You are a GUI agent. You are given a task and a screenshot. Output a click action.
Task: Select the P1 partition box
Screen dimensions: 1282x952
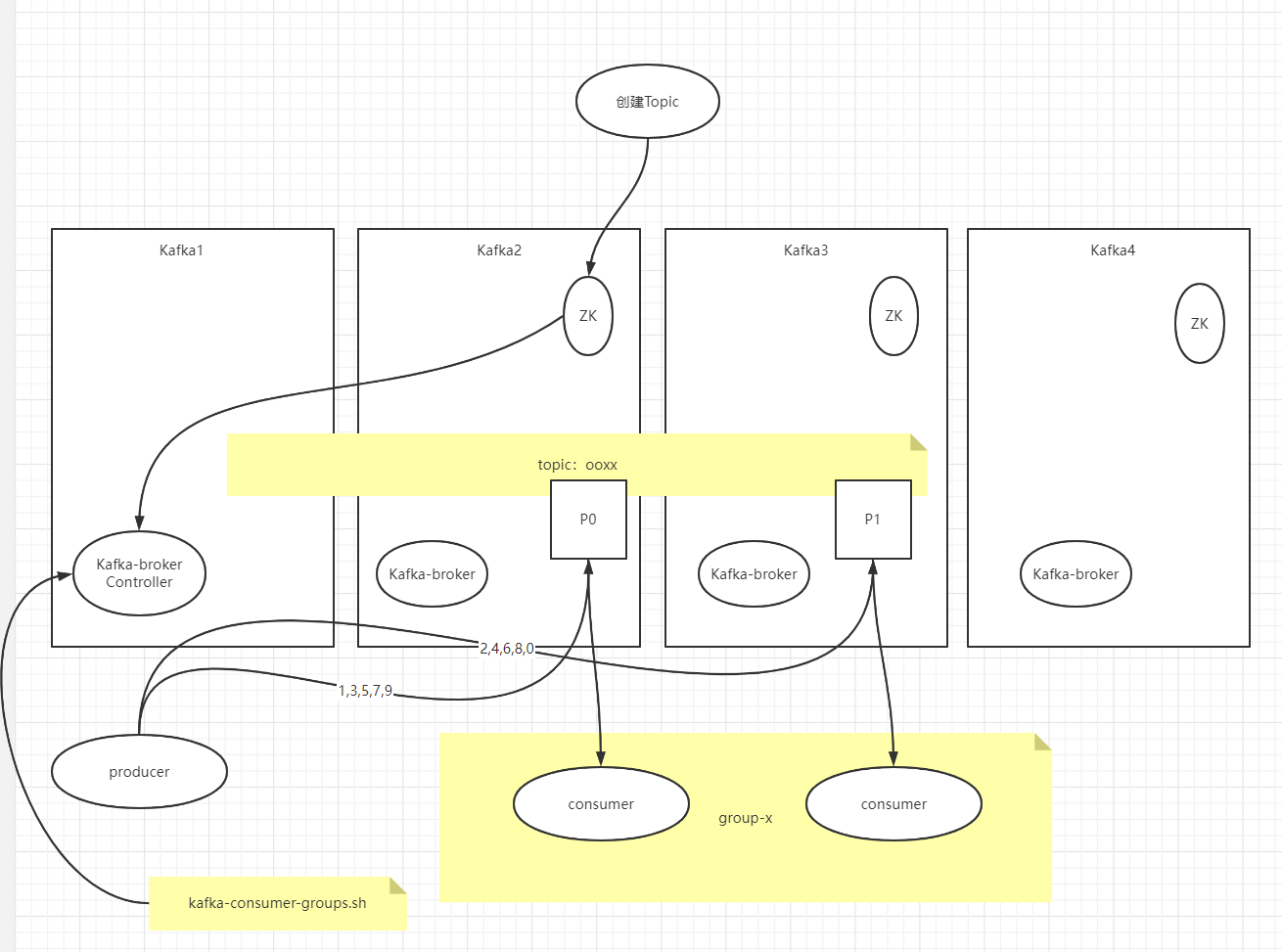873,520
